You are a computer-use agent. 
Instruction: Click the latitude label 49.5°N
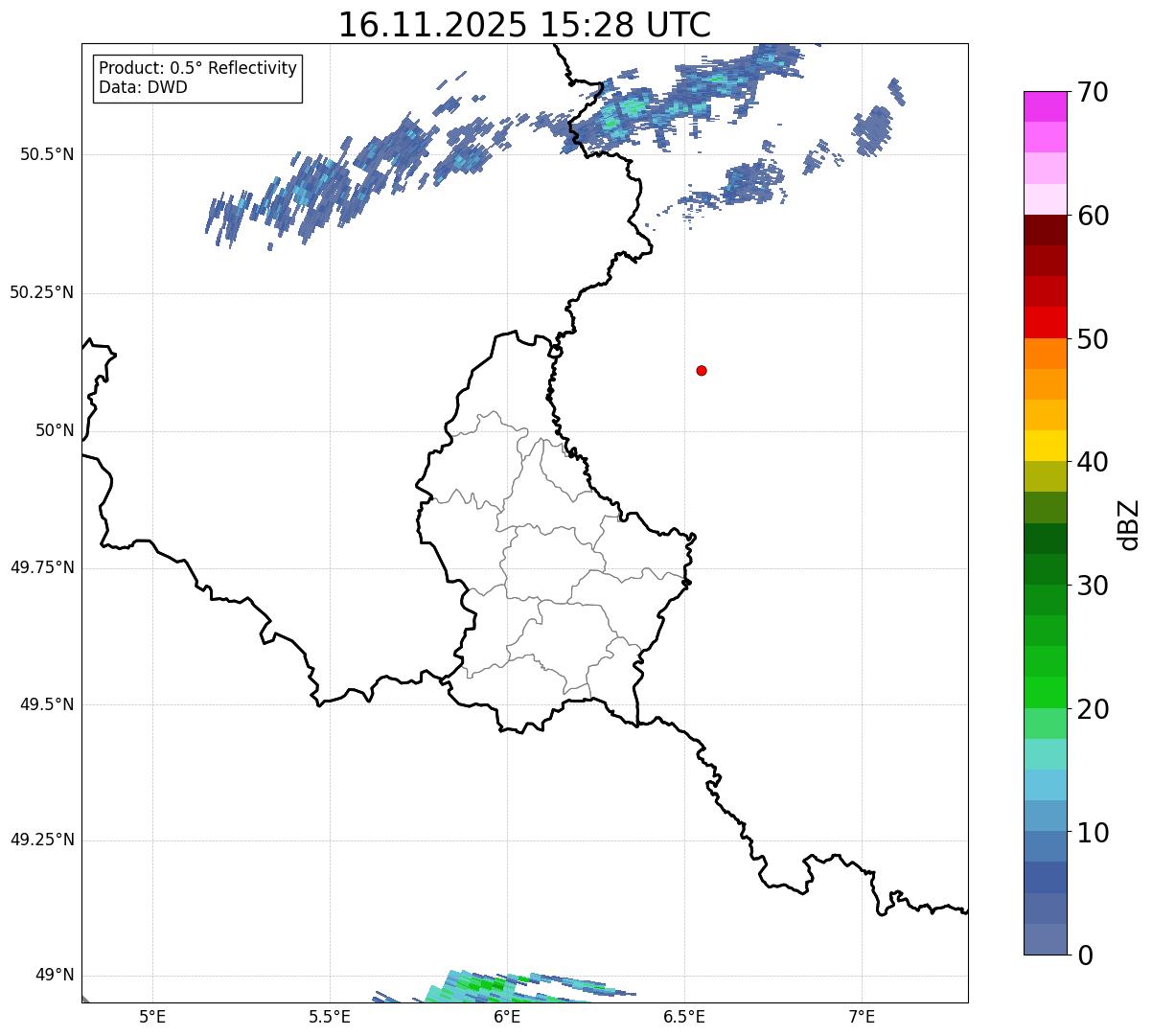[47, 704]
